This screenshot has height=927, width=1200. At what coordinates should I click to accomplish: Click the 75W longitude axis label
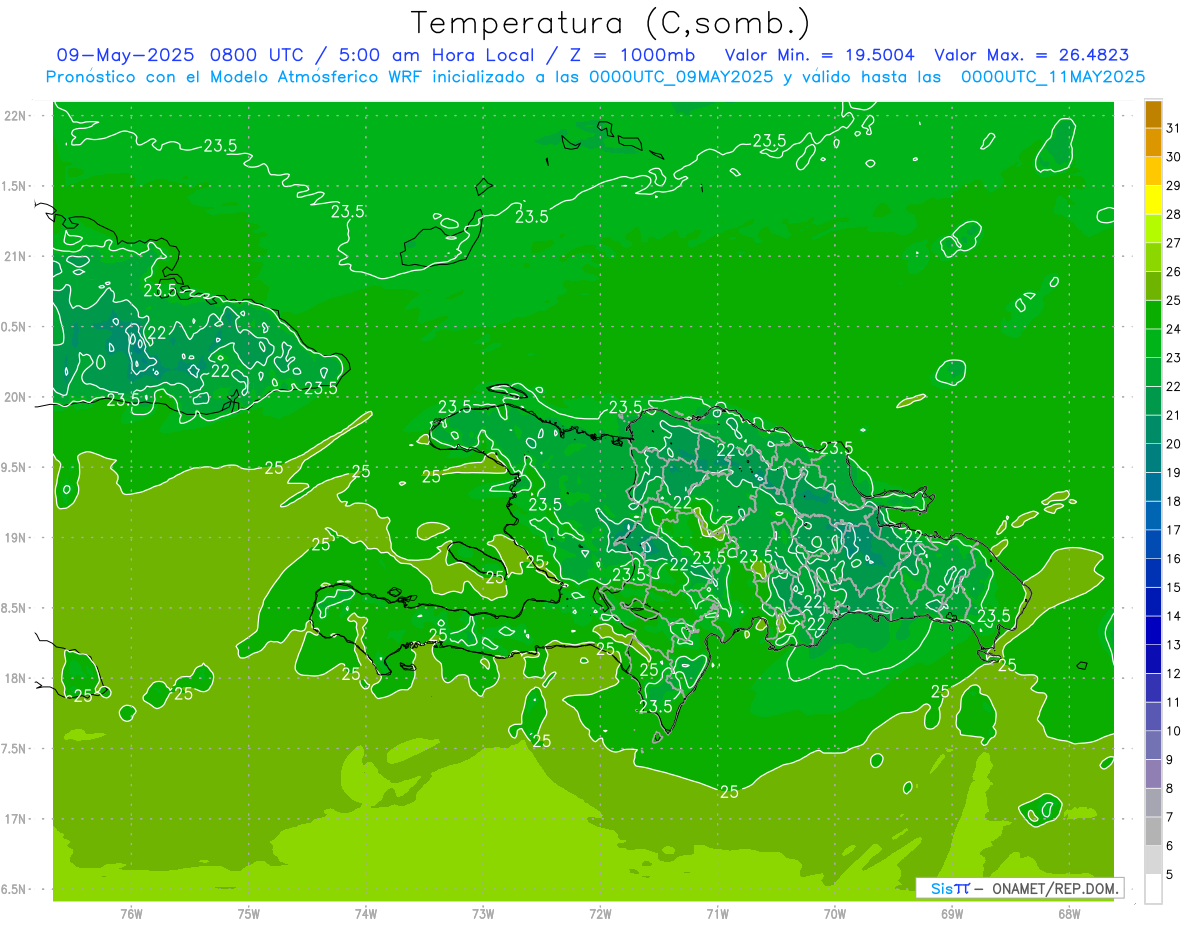click(248, 914)
